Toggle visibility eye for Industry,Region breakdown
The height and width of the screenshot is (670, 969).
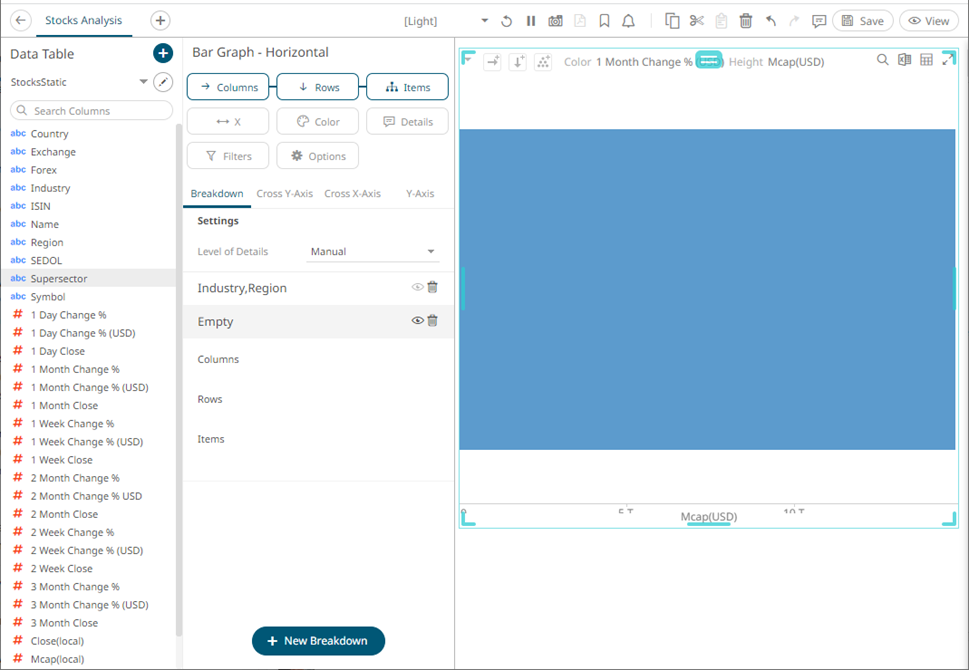[x=417, y=288]
